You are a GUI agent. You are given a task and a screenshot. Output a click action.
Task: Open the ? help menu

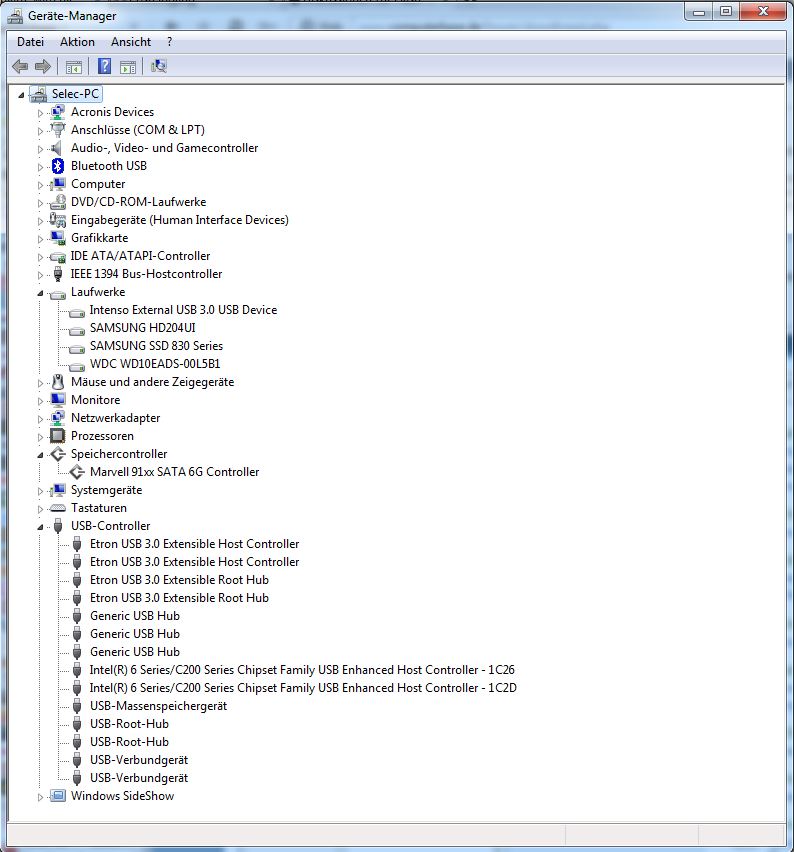[170, 42]
